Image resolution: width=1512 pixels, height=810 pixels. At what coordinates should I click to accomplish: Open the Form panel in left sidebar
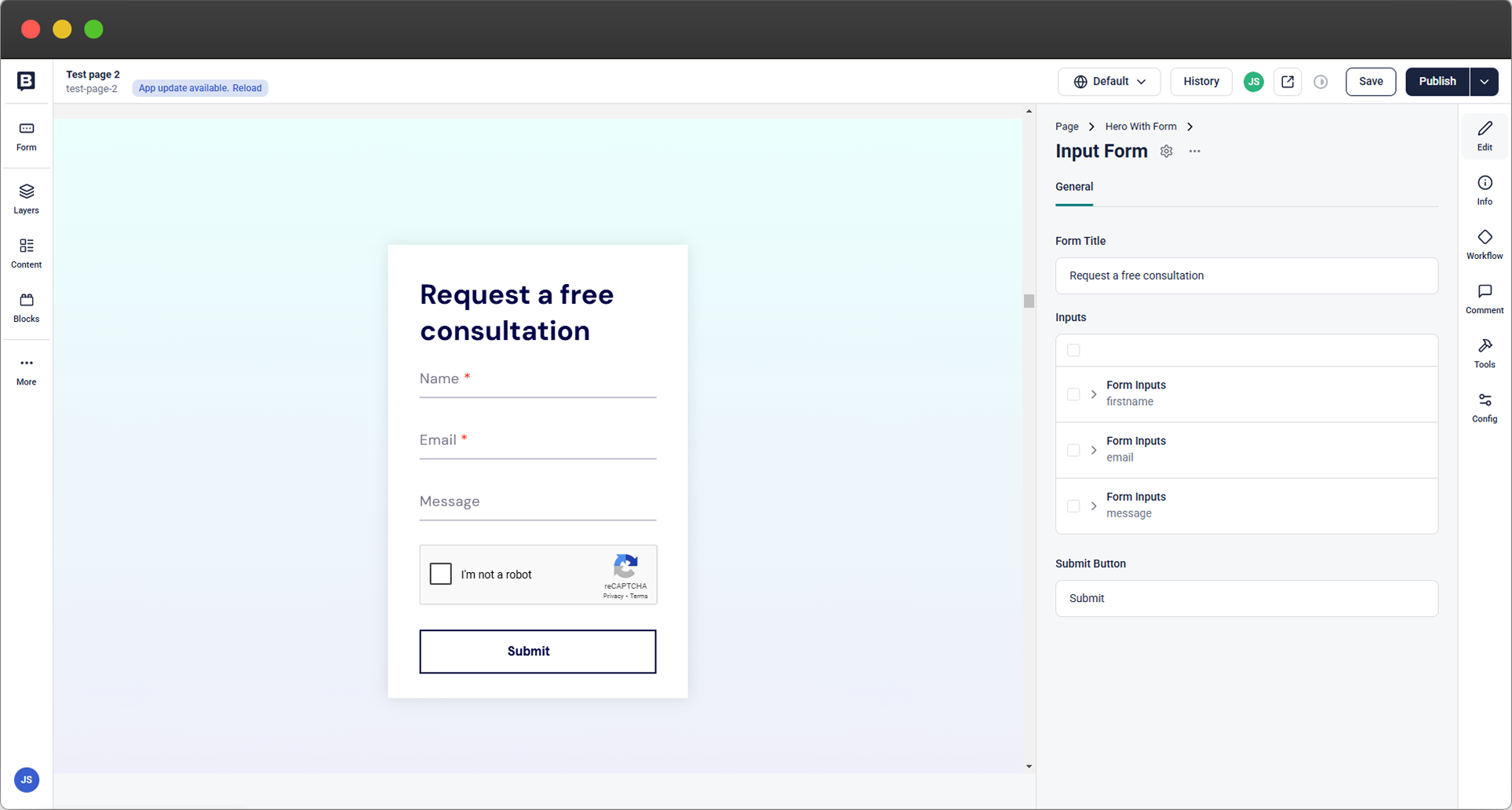pyautogui.click(x=26, y=137)
